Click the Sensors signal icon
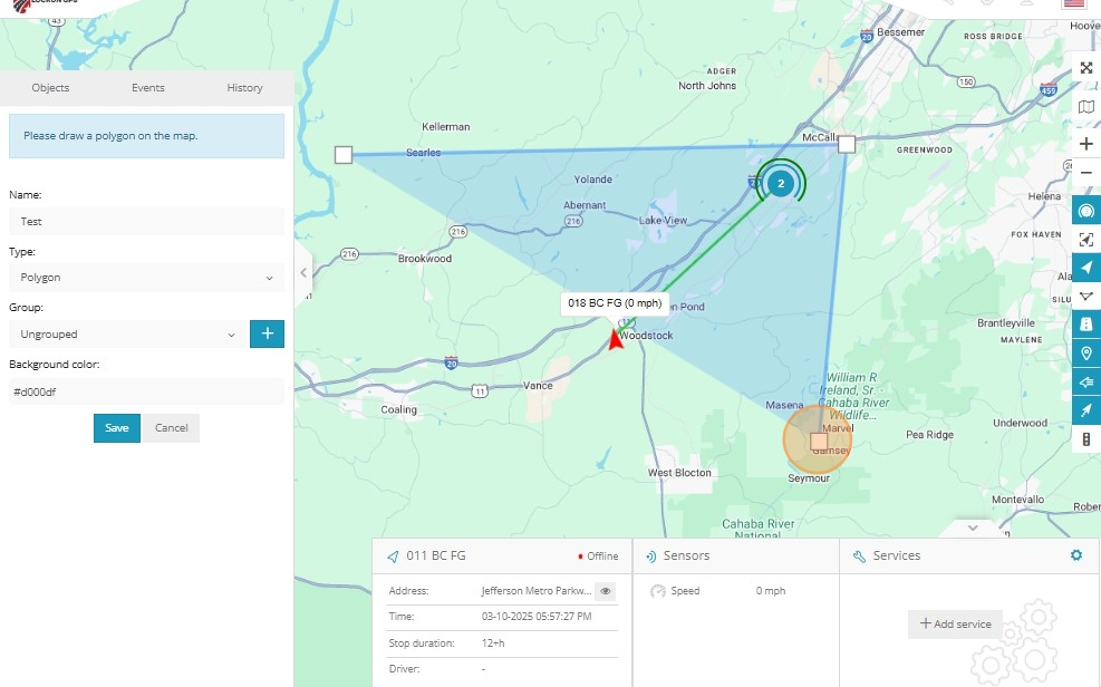1101x687 pixels. point(651,556)
